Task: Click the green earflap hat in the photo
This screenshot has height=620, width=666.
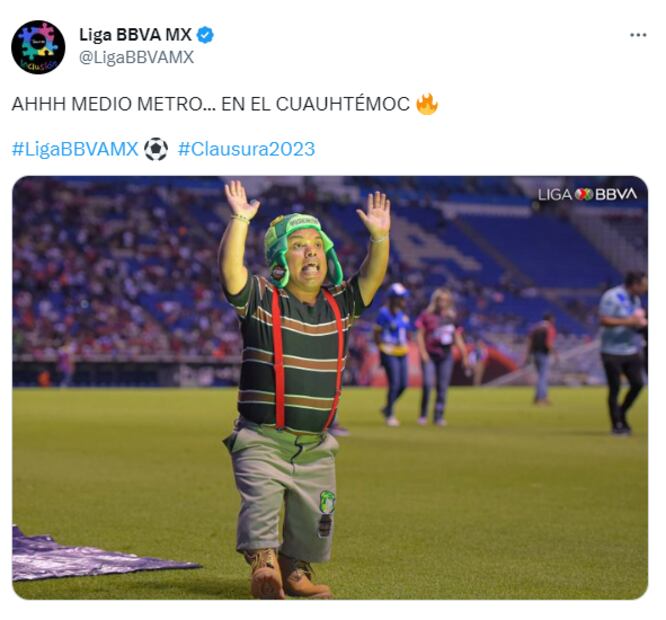Action: pyautogui.click(x=302, y=249)
